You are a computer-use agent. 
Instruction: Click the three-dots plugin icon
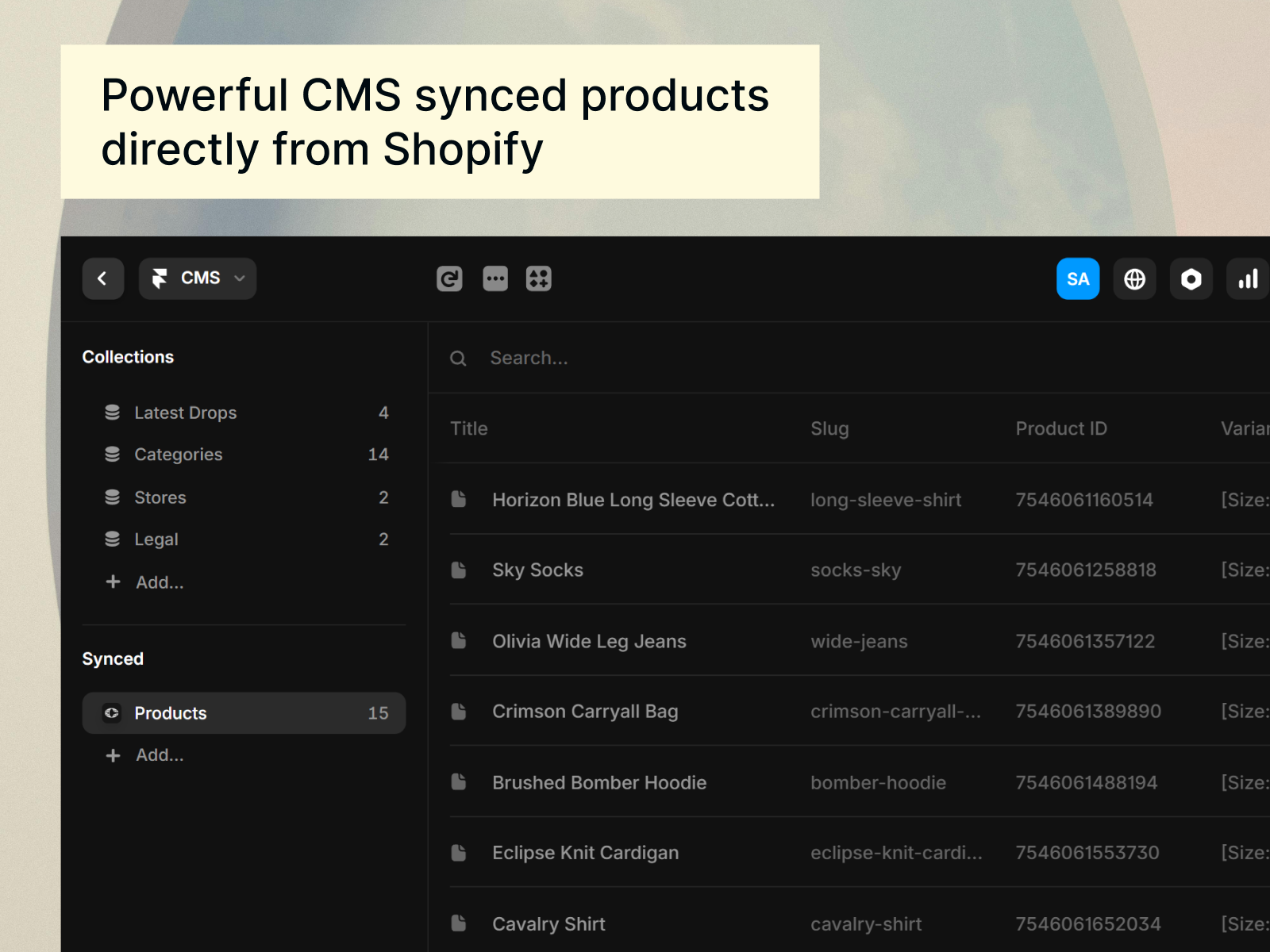(x=495, y=278)
